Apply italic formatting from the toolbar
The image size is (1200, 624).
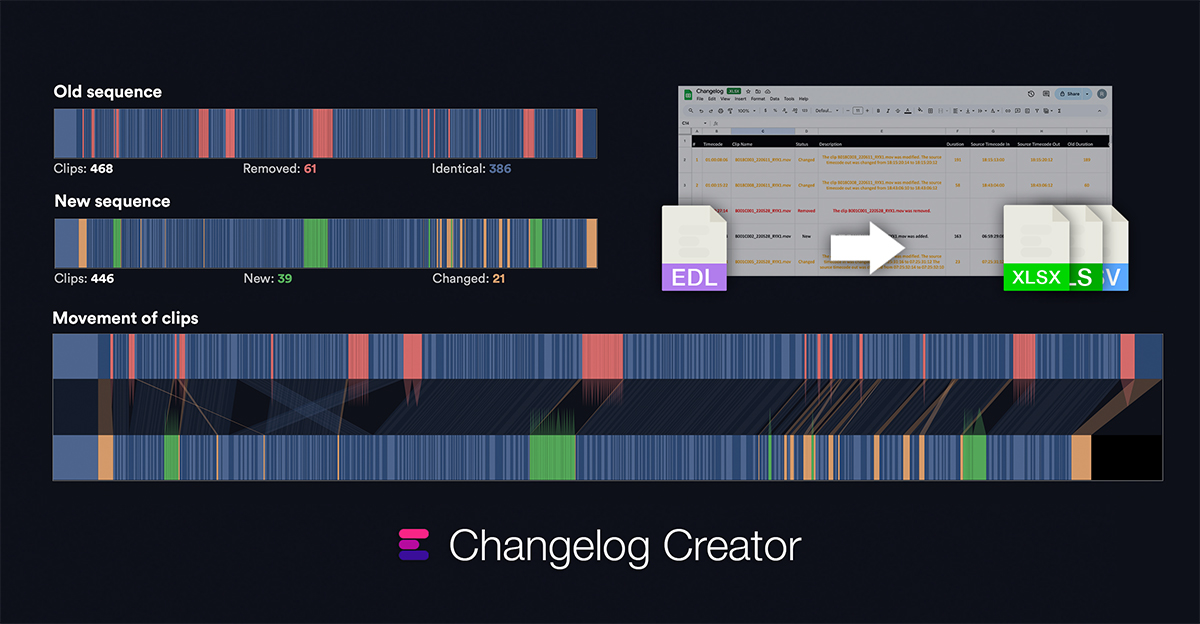(890, 110)
